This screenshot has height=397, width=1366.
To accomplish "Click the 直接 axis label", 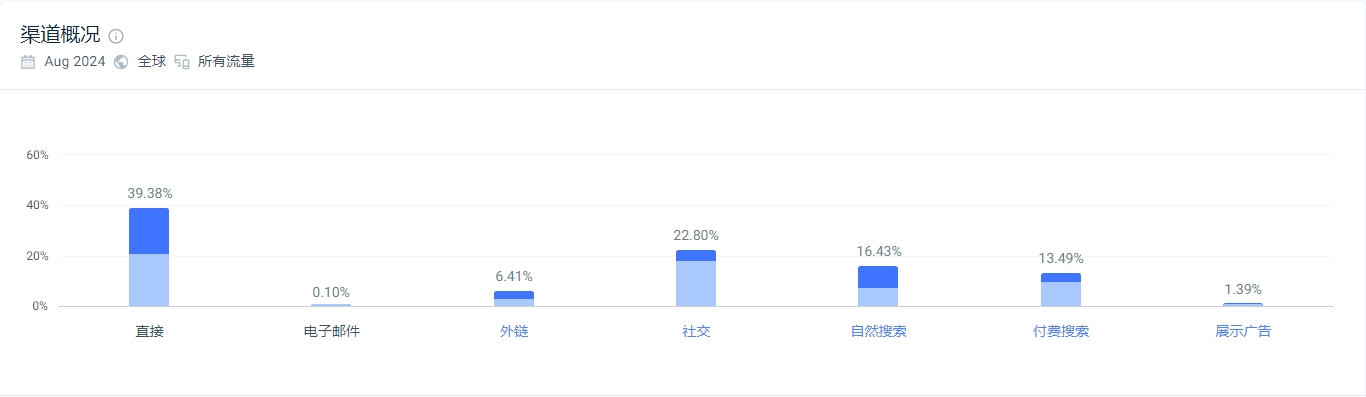I will 150,331.
